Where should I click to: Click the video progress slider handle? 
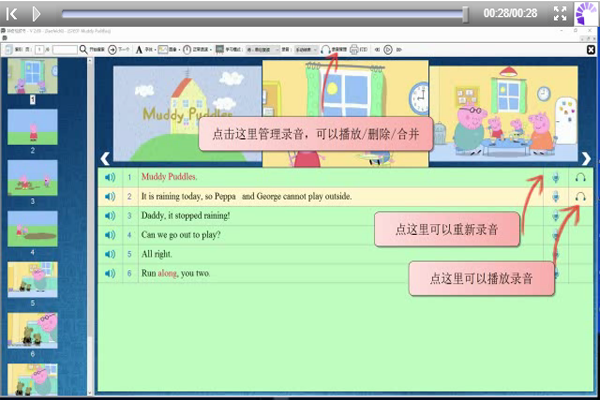click(x=465, y=14)
